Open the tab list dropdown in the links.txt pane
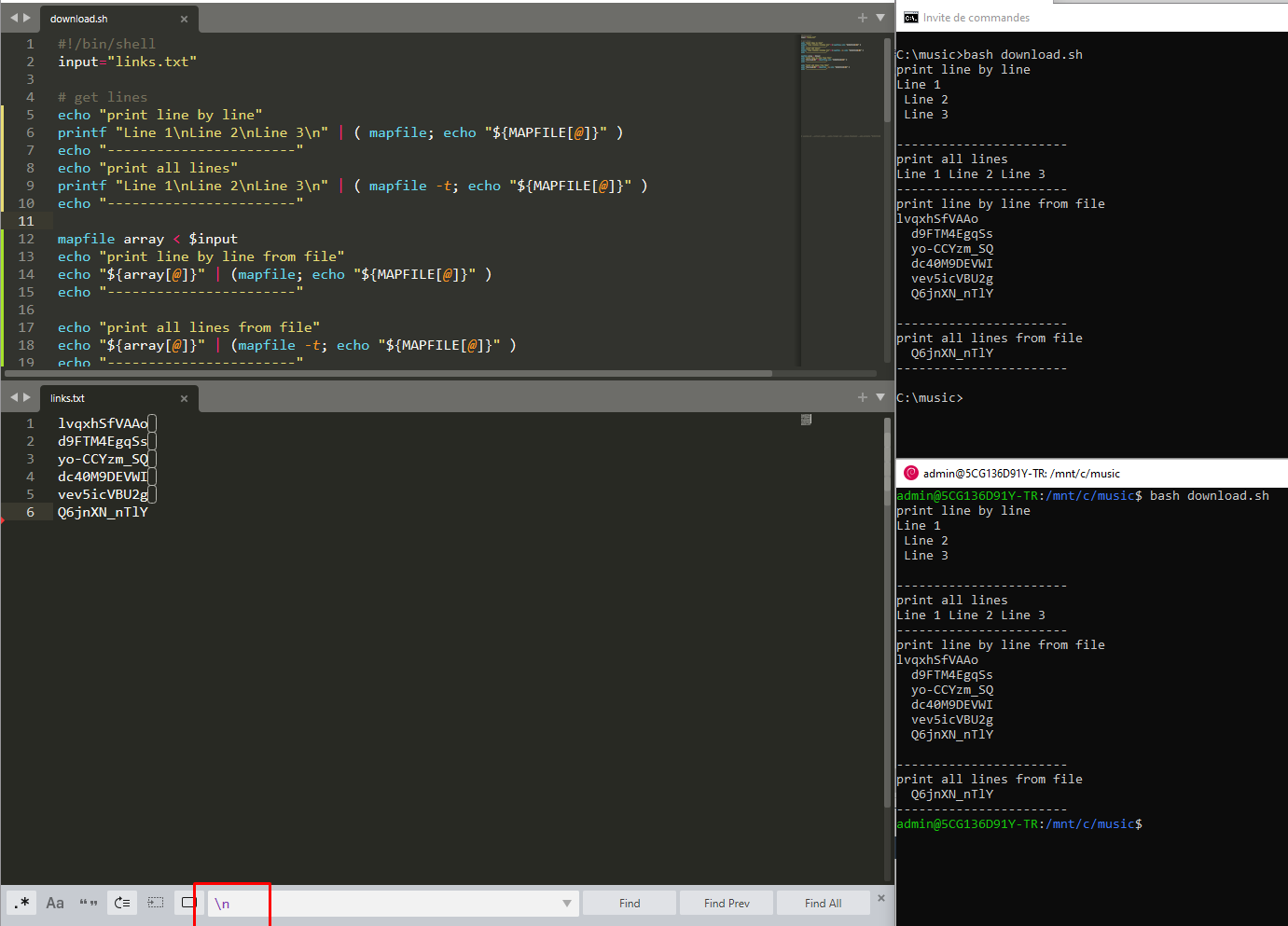Image resolution: width=1288 pixels, height=926 pixels. coord(880,397)
